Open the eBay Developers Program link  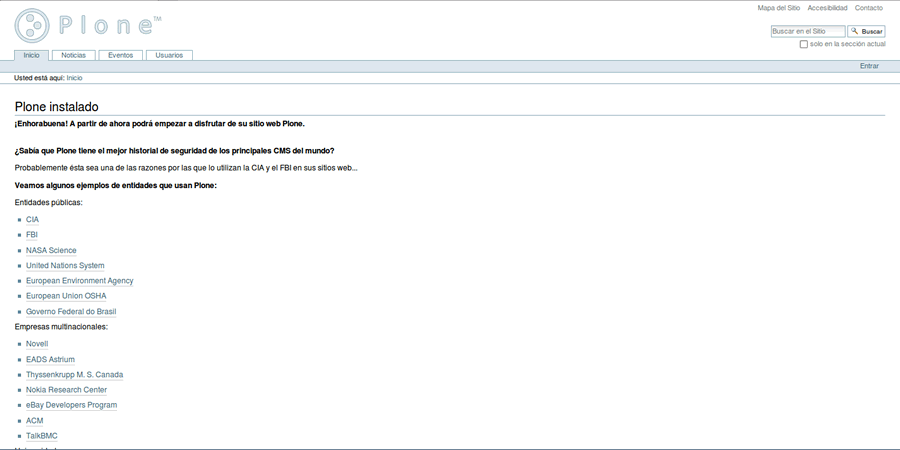point(71,405)
